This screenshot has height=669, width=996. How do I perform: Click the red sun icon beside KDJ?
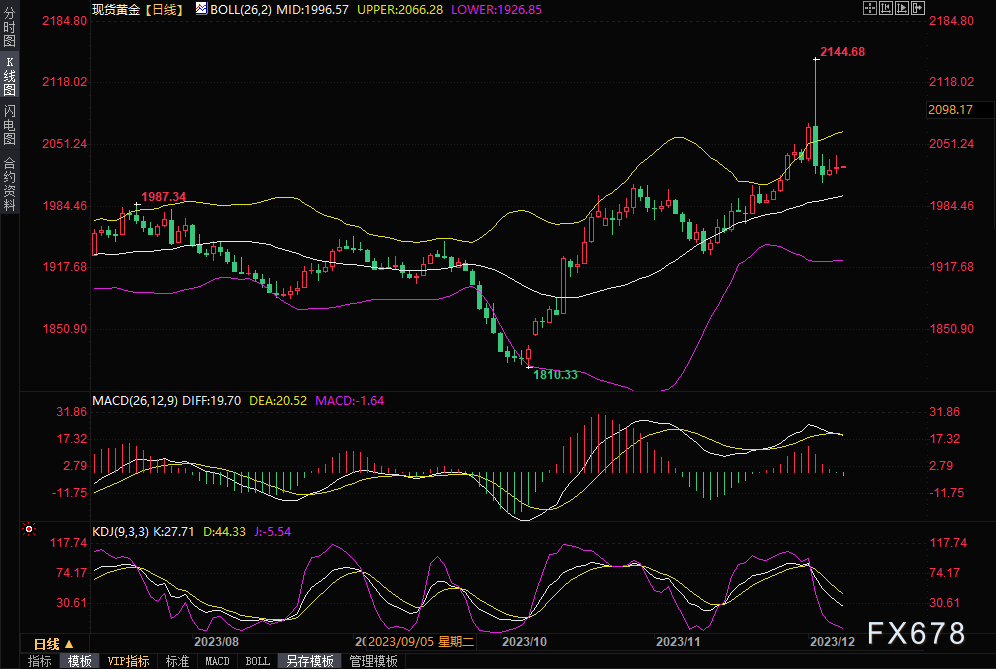(x=30, y=529)
